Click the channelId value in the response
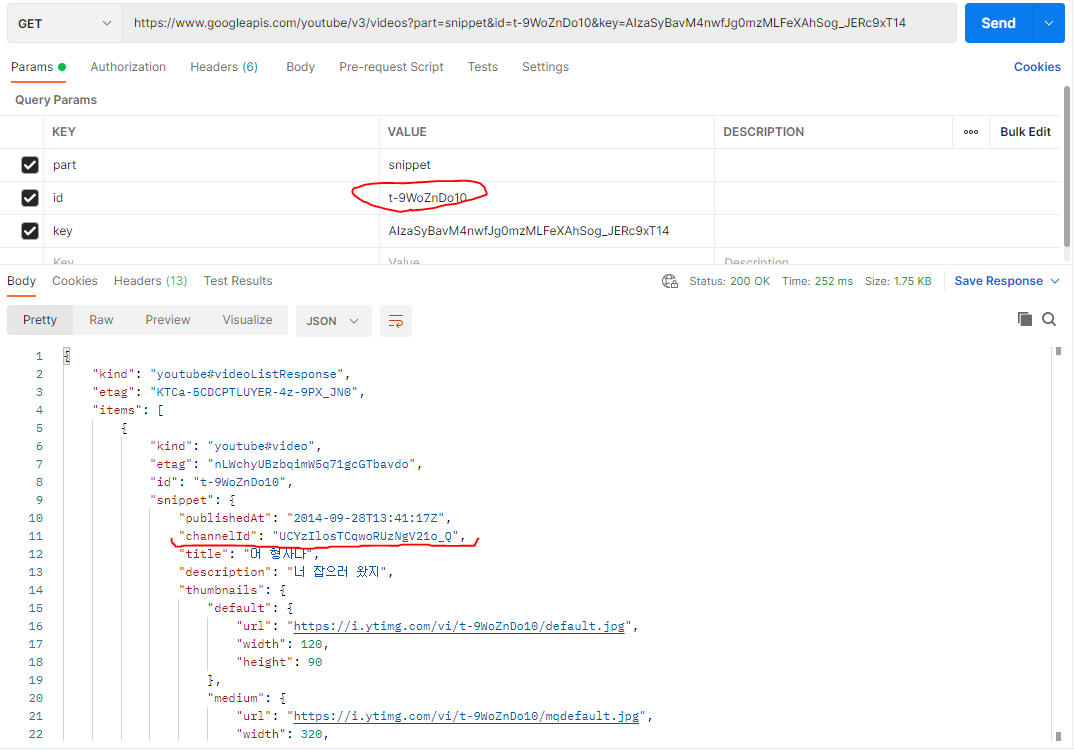Viewport: 1074px width, 751px height. coord(365,536)
